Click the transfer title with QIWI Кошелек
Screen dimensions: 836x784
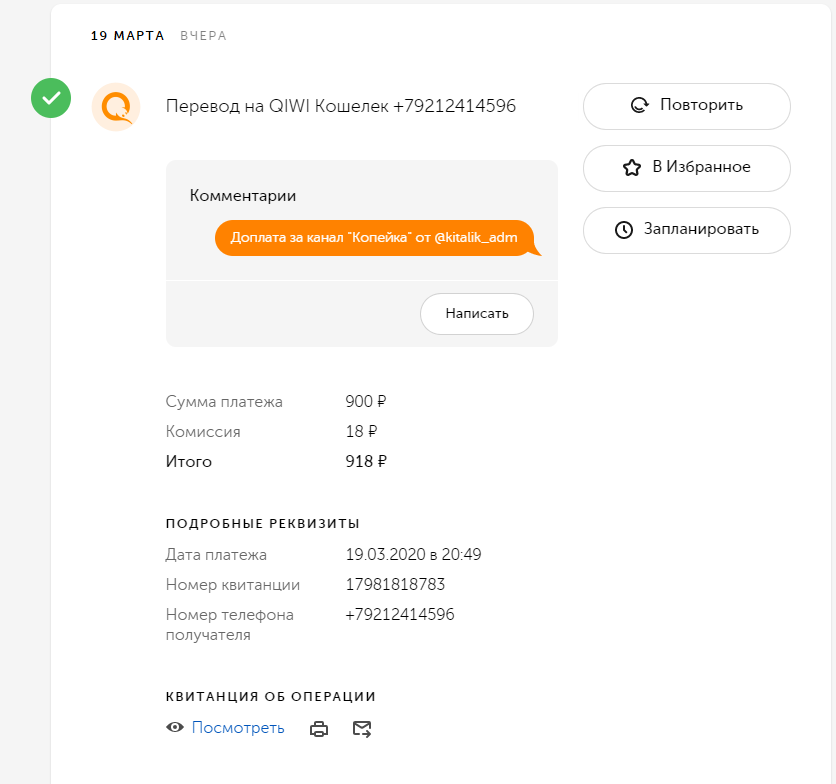point(340,106)
